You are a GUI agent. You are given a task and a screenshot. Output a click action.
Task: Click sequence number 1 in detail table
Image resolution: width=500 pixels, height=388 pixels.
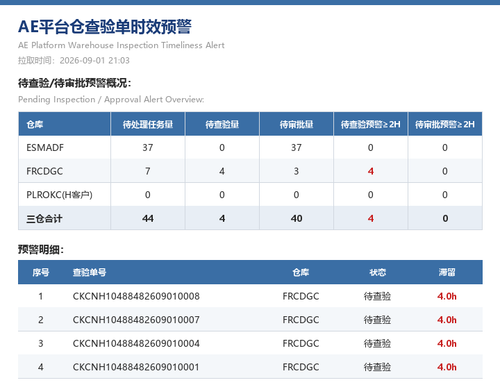(x=41, y=296)
